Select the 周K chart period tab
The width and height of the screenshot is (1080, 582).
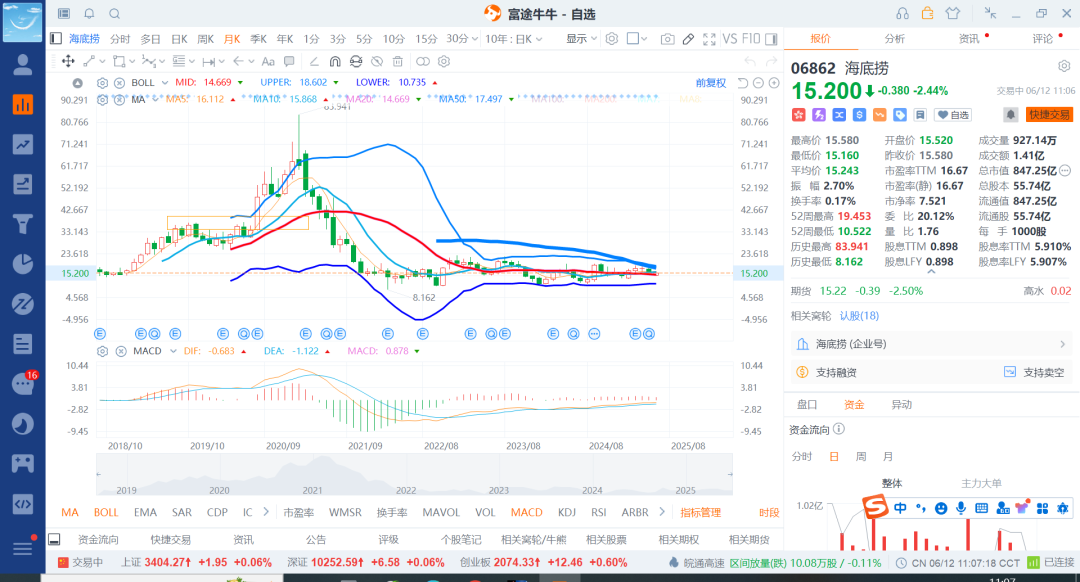[205, 39]
